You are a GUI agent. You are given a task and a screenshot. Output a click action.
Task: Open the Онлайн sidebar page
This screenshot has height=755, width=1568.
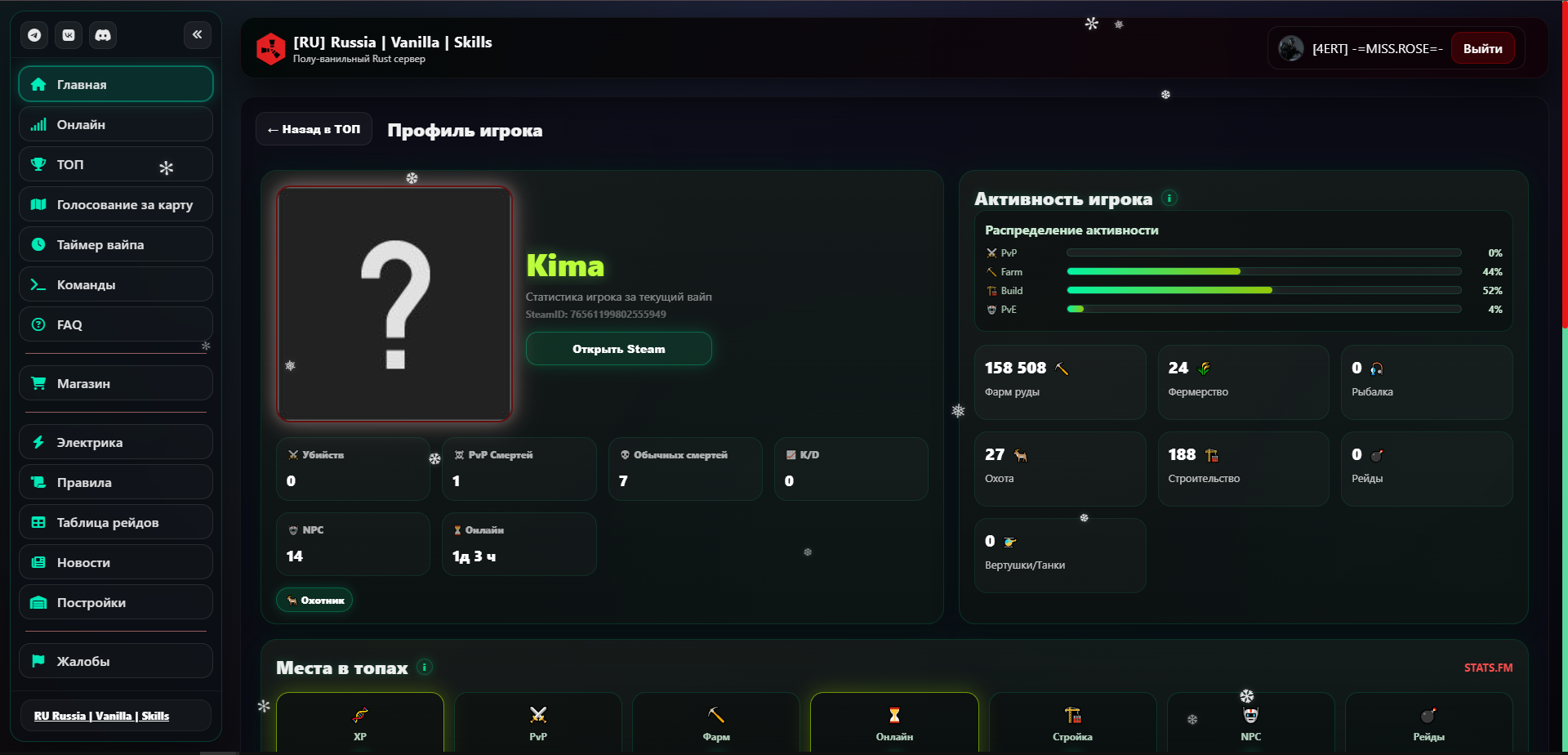coord(116,124)
